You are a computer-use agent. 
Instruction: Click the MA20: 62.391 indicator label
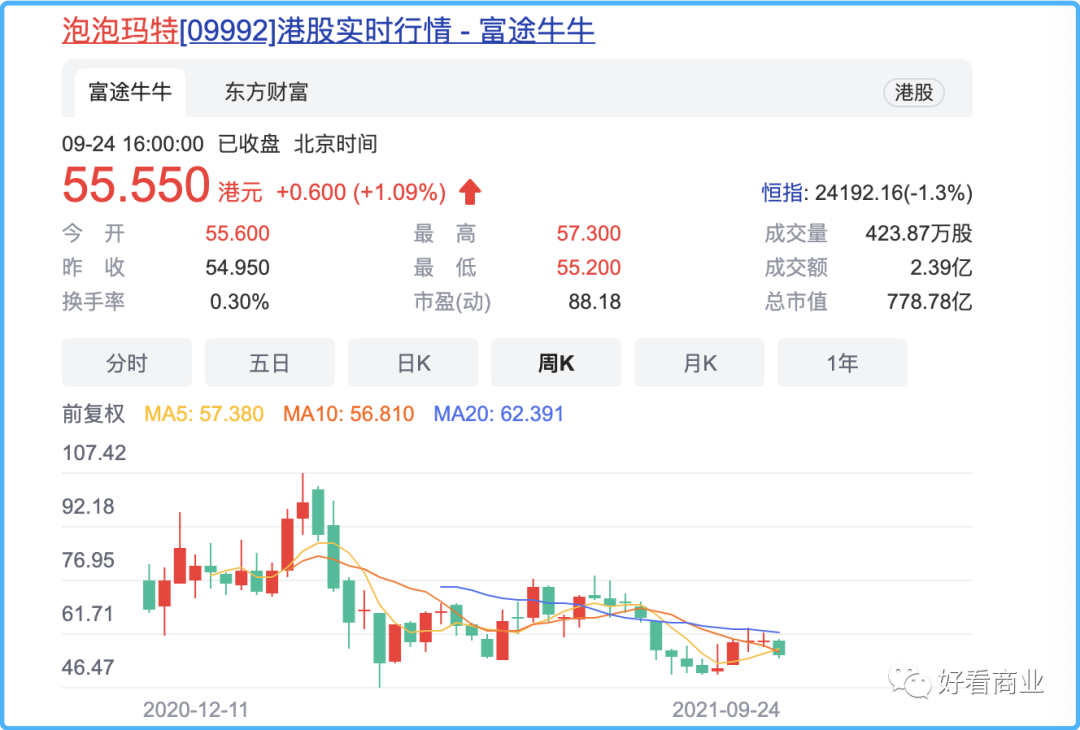pyautogui.click(x=499, y=414)
